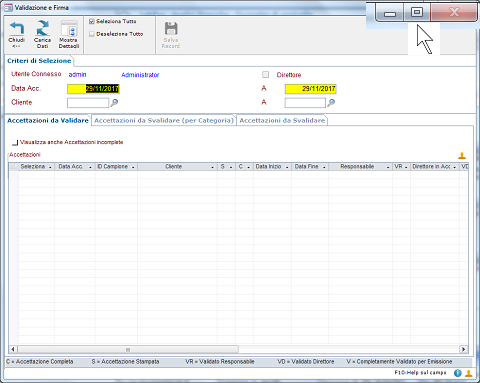Open the Responsabile column dropdown
Screen dimensions: 480x383
click(388, 167)
